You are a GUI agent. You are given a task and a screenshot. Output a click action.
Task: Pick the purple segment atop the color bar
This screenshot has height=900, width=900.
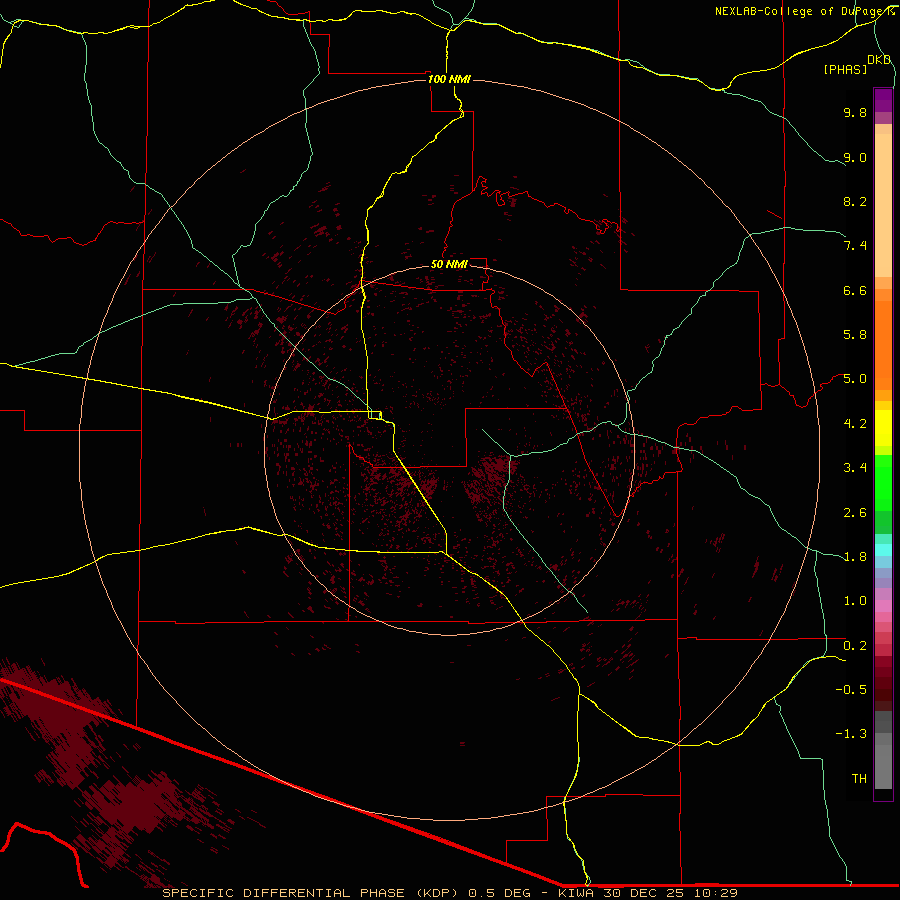click(883, 100)
